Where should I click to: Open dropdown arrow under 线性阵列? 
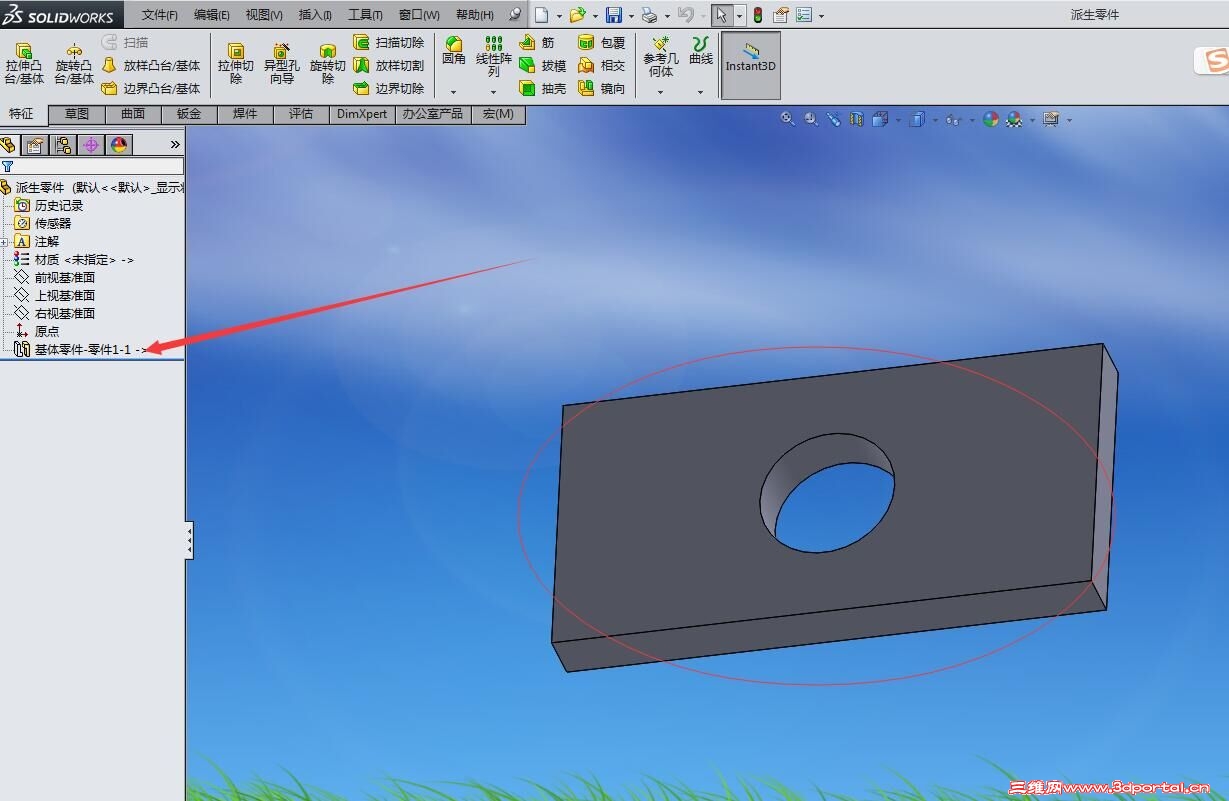[x=494, y=92]
